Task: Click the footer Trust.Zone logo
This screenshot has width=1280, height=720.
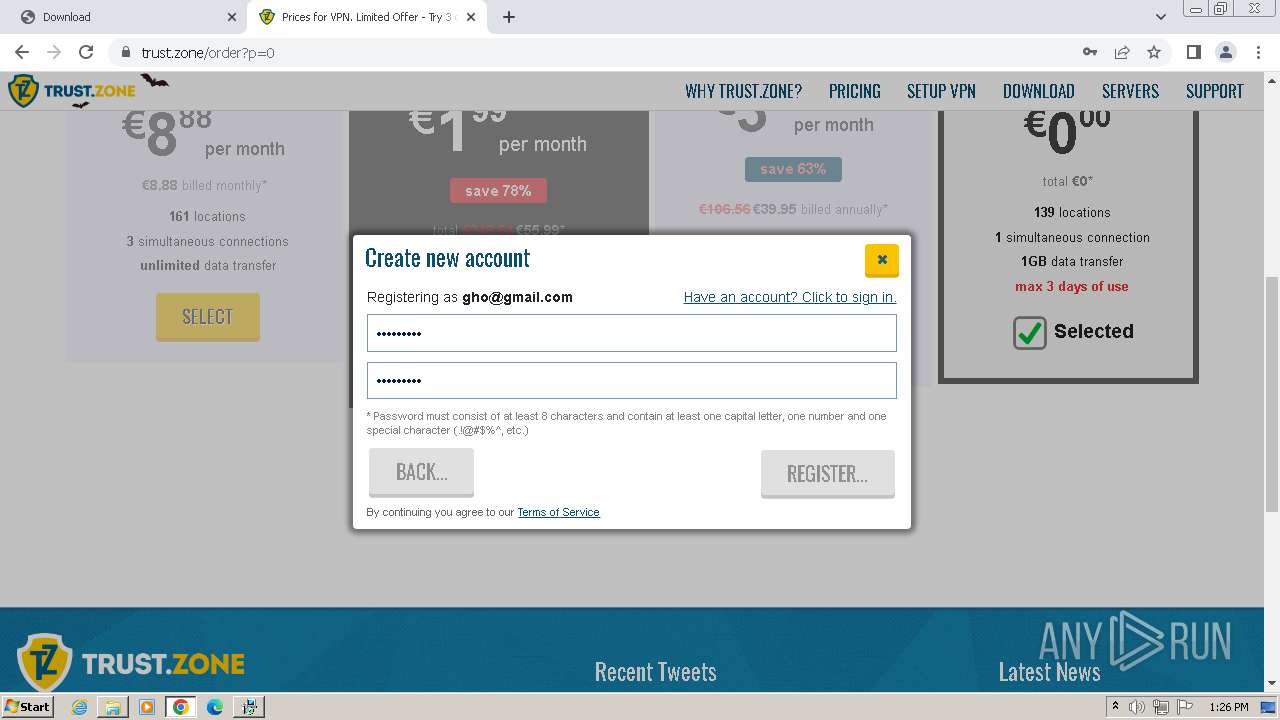Action: 130,662
